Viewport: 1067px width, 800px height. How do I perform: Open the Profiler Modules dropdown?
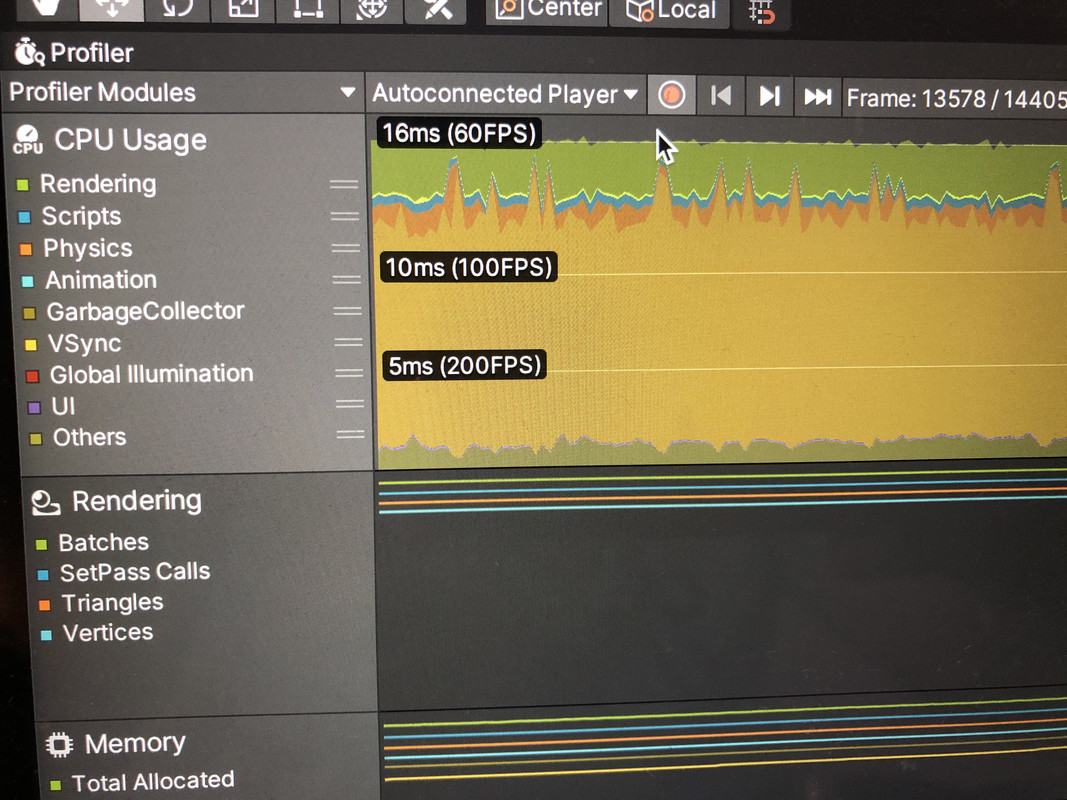click(x=182, y=92)
